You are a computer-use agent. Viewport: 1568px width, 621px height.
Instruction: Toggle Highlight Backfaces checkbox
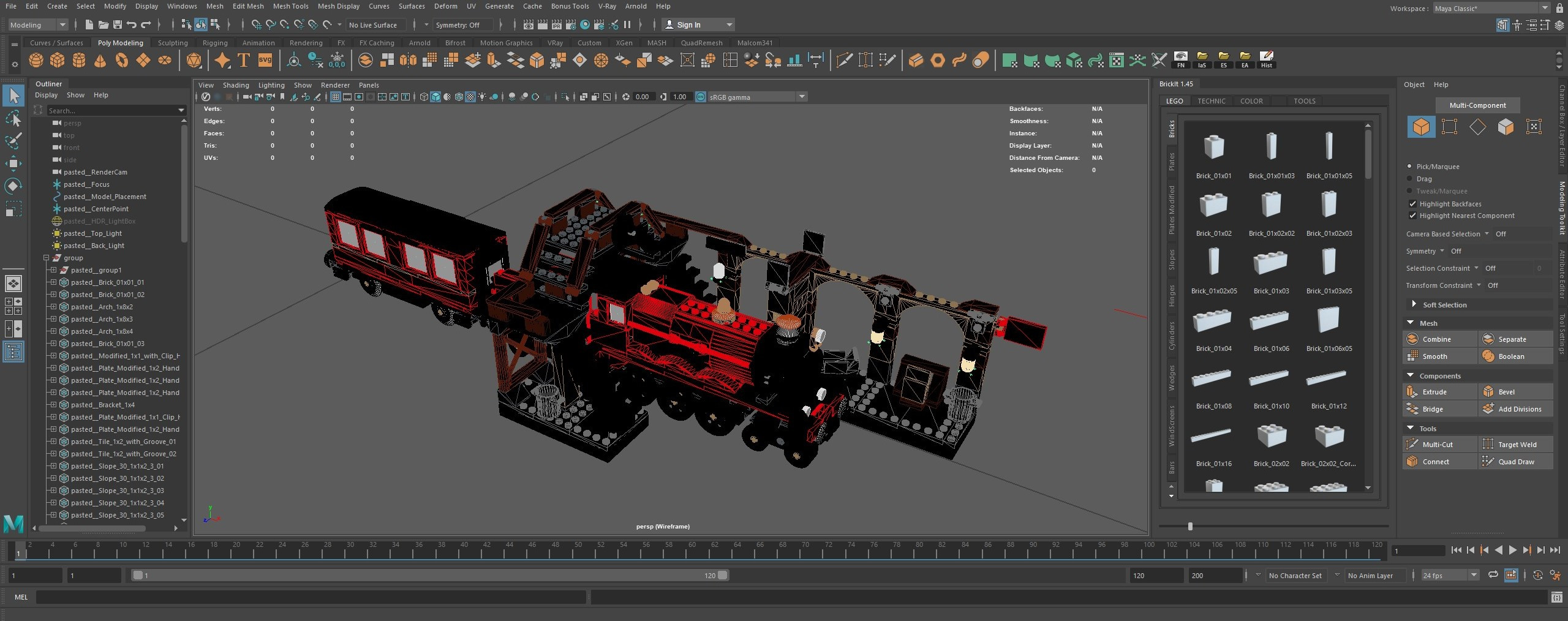pos(1413,204)
